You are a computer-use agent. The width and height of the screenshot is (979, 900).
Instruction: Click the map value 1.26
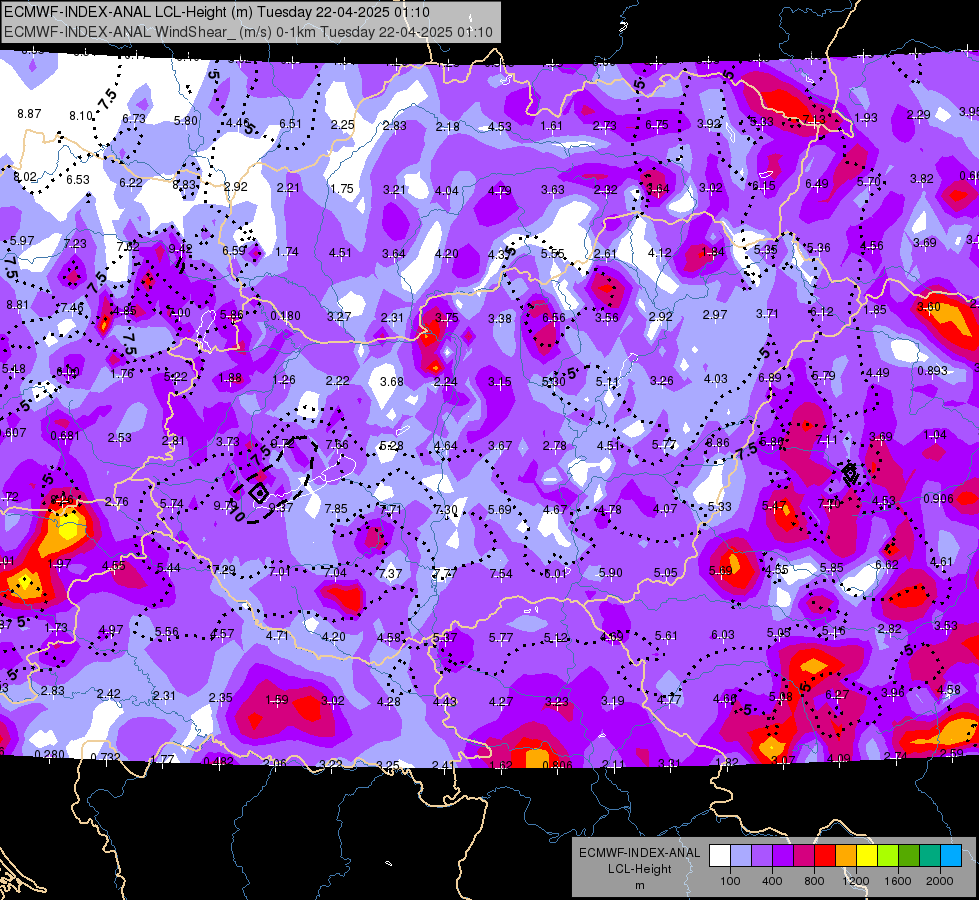click(x=284, y=380)
